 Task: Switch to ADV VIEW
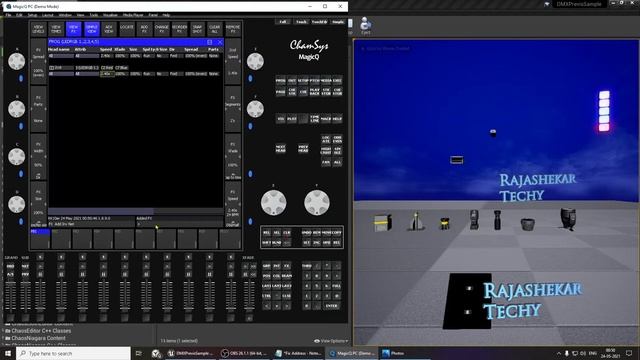click(109, 29)
